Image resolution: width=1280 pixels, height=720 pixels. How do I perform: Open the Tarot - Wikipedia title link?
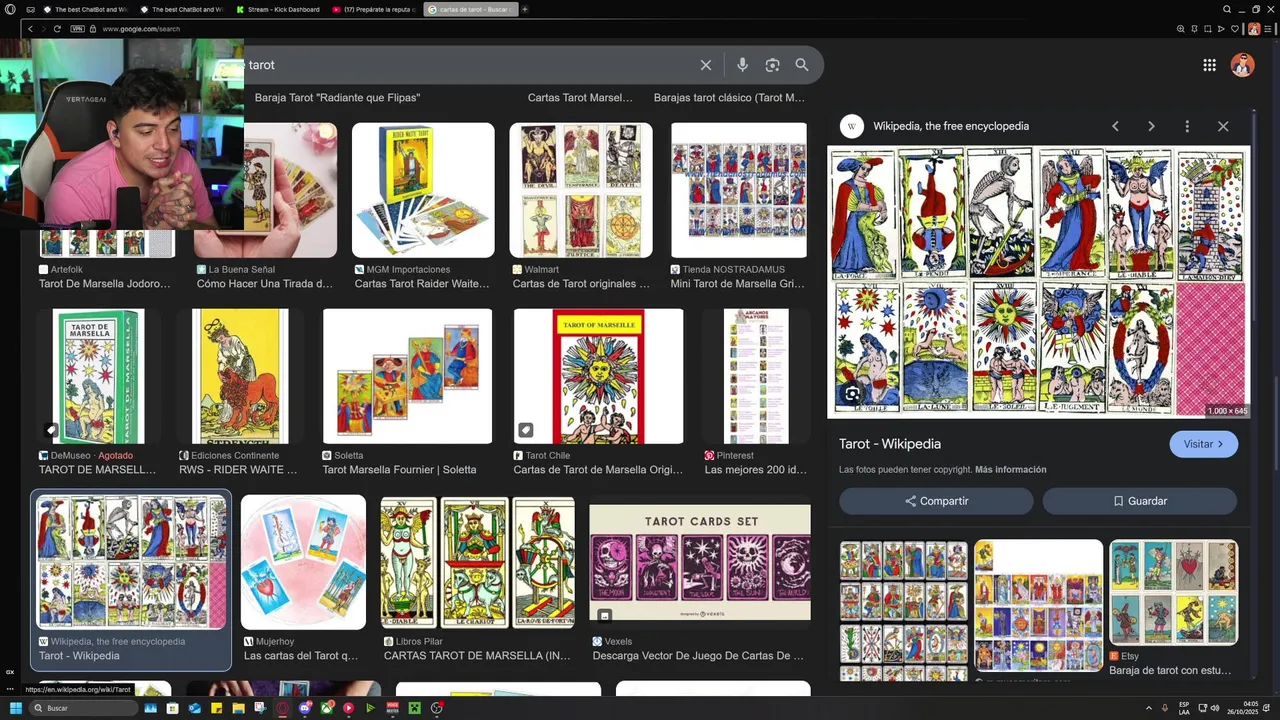(x=890, y=444)
